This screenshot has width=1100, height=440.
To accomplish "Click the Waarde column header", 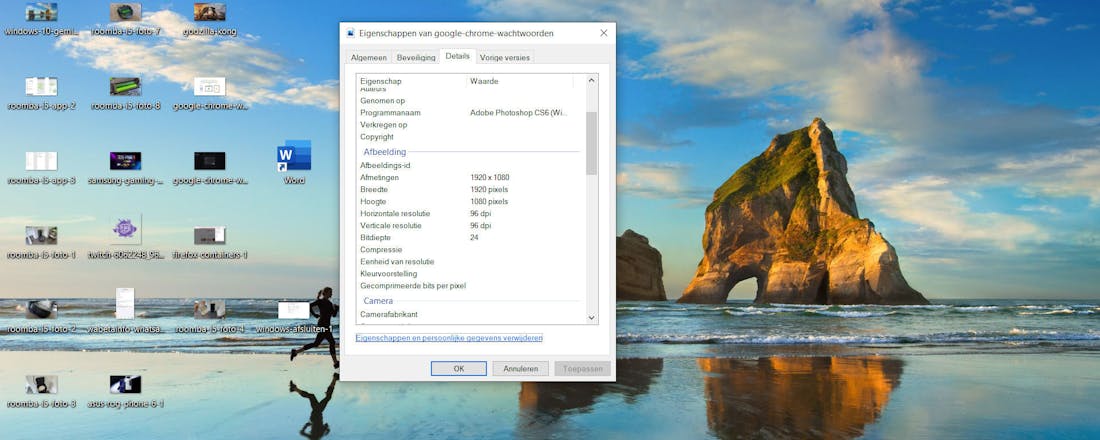I will click(x=520, y=81).
